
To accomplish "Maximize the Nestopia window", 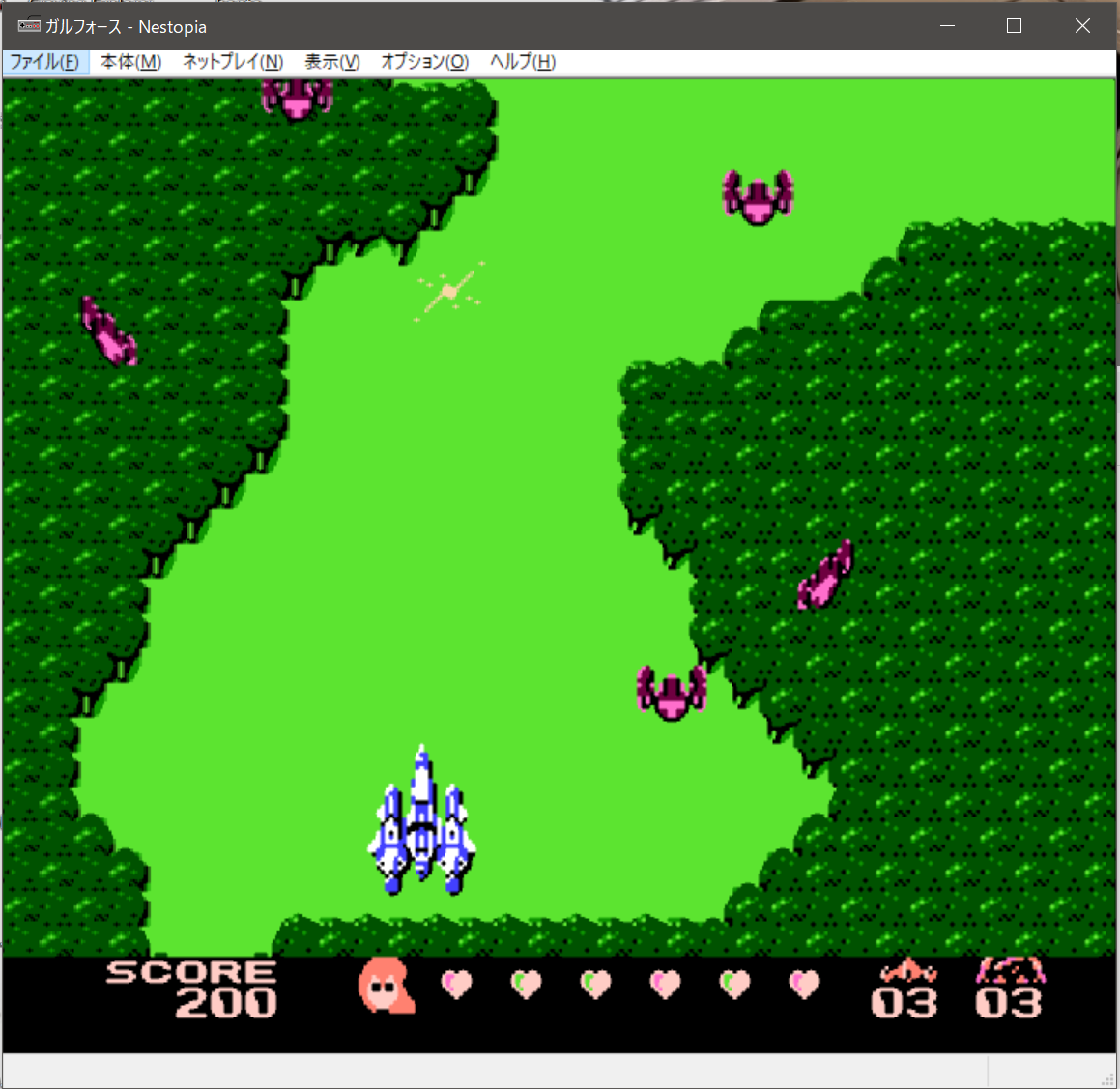I will pyautogui.click(x=1014, y=26).
